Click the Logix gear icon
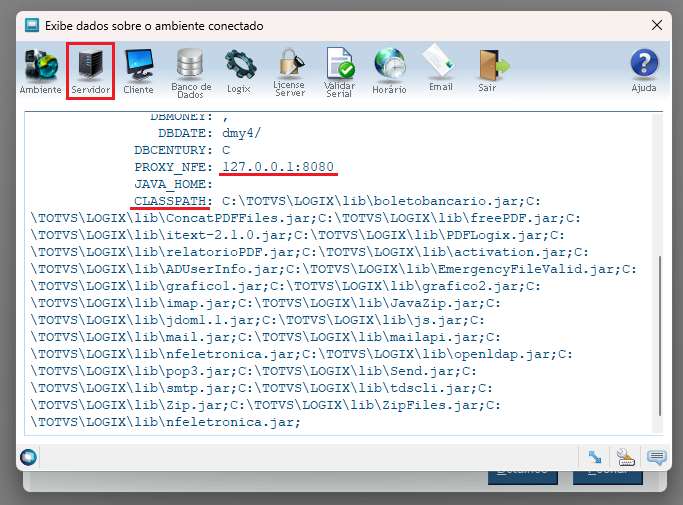The image size is (683, 505). [239, 71]
